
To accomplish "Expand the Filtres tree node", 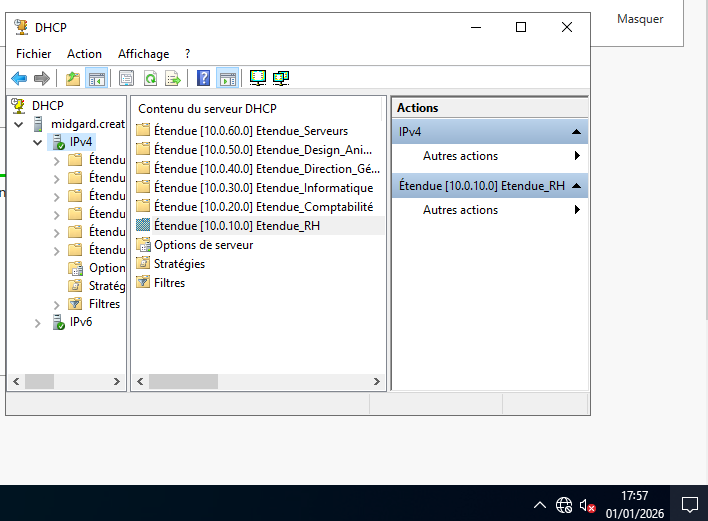I will pos(56,305).
